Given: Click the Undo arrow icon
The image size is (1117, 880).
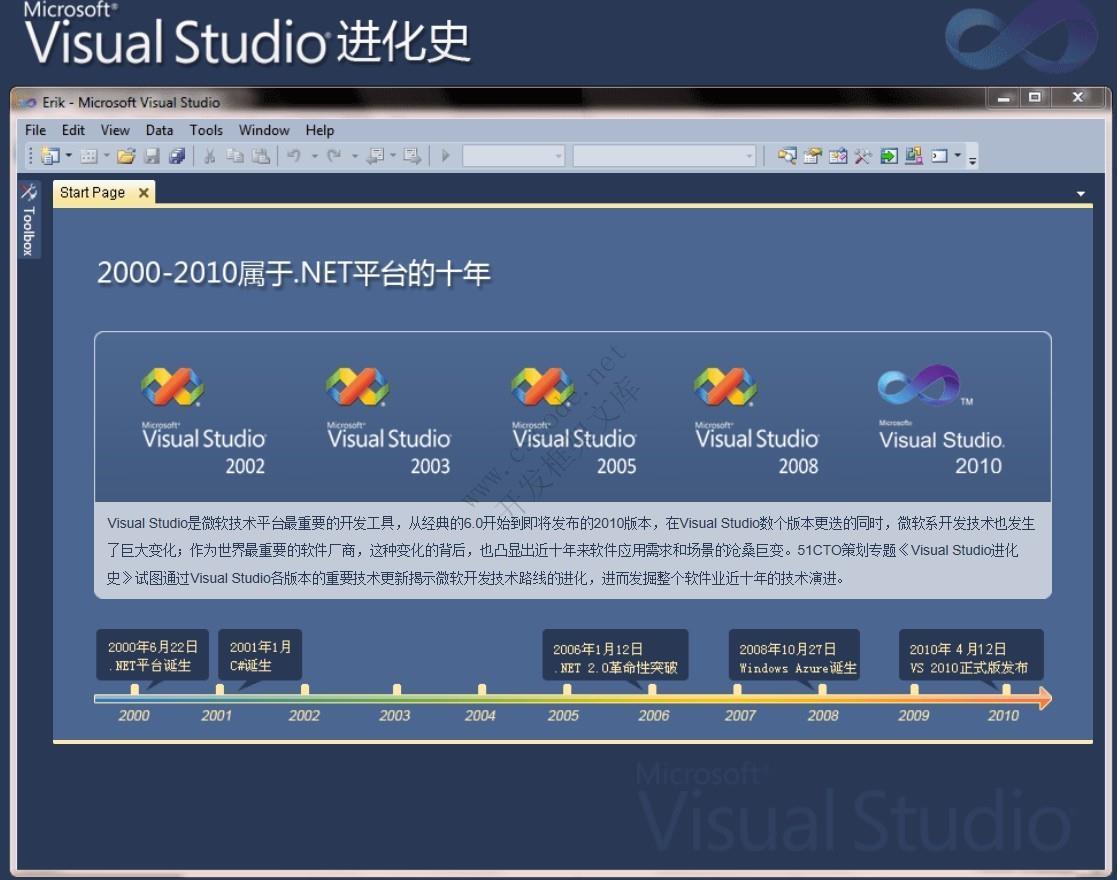Looking at the screenshot, I should point(292,156).
